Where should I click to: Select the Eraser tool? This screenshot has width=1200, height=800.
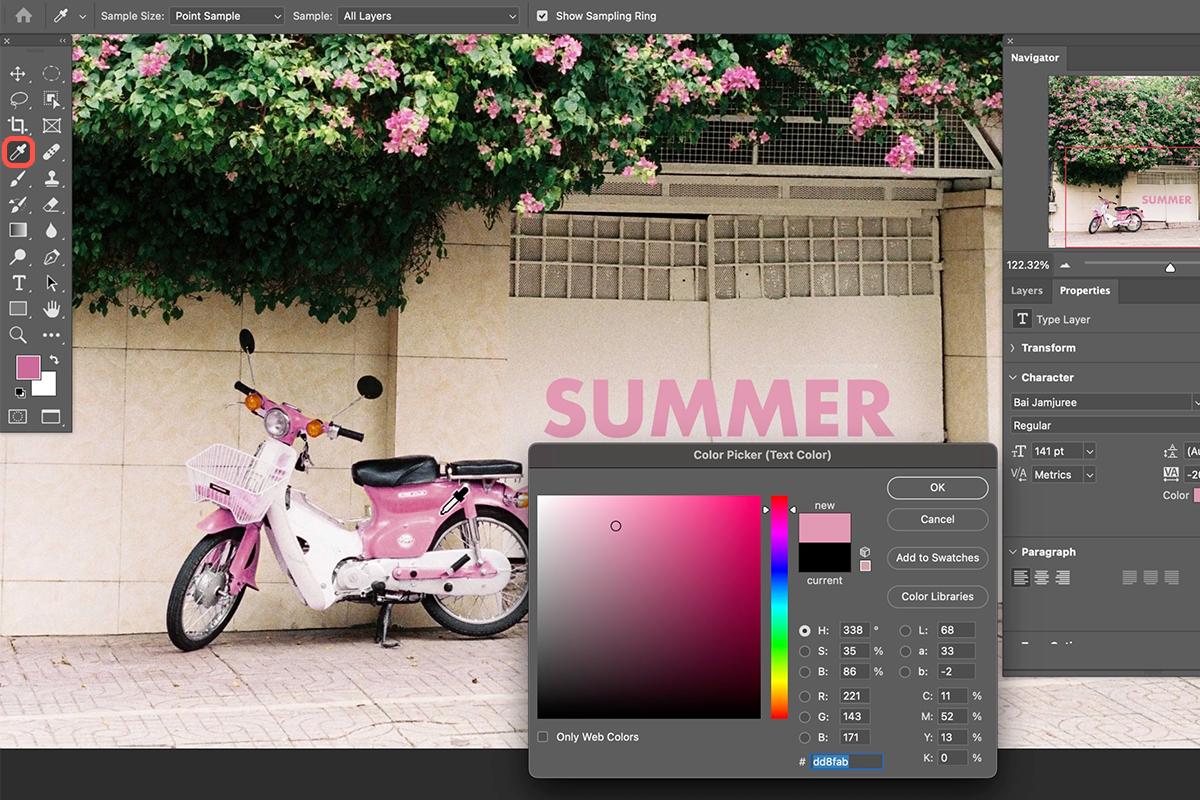[51, 205]
